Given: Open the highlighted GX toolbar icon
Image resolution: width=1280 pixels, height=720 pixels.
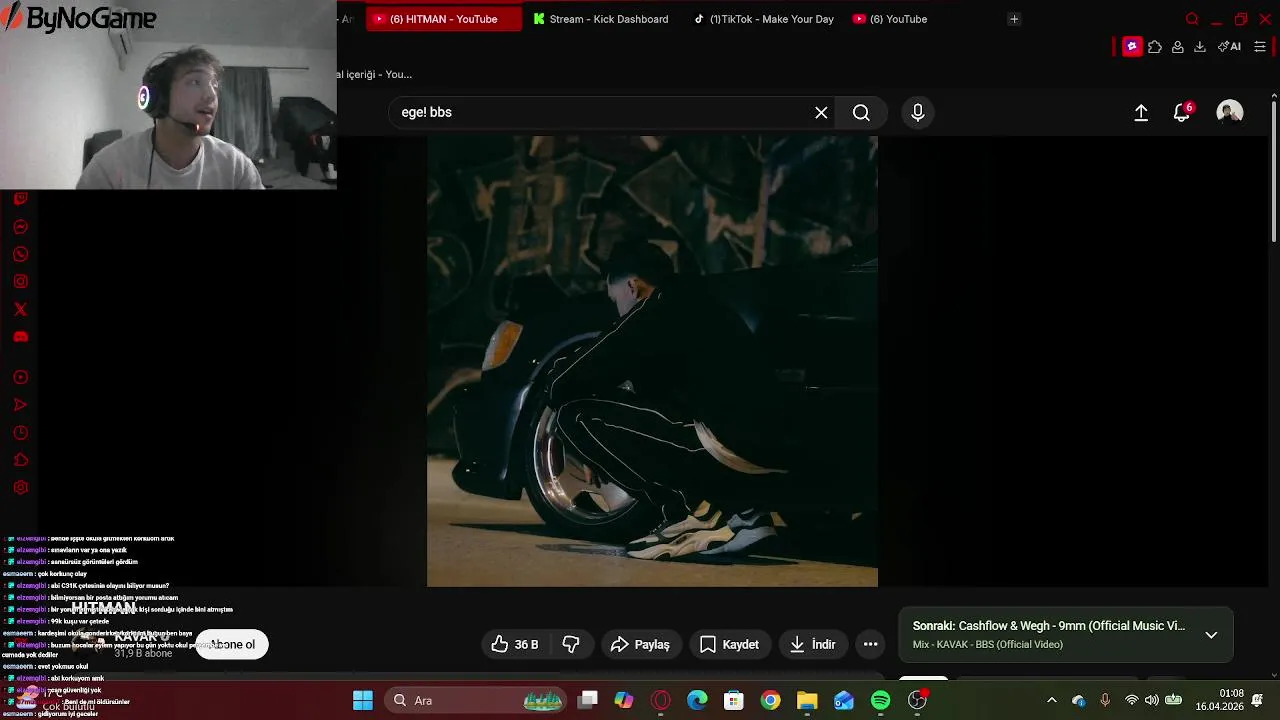Looking at the screenshot, I should 1132,46.
